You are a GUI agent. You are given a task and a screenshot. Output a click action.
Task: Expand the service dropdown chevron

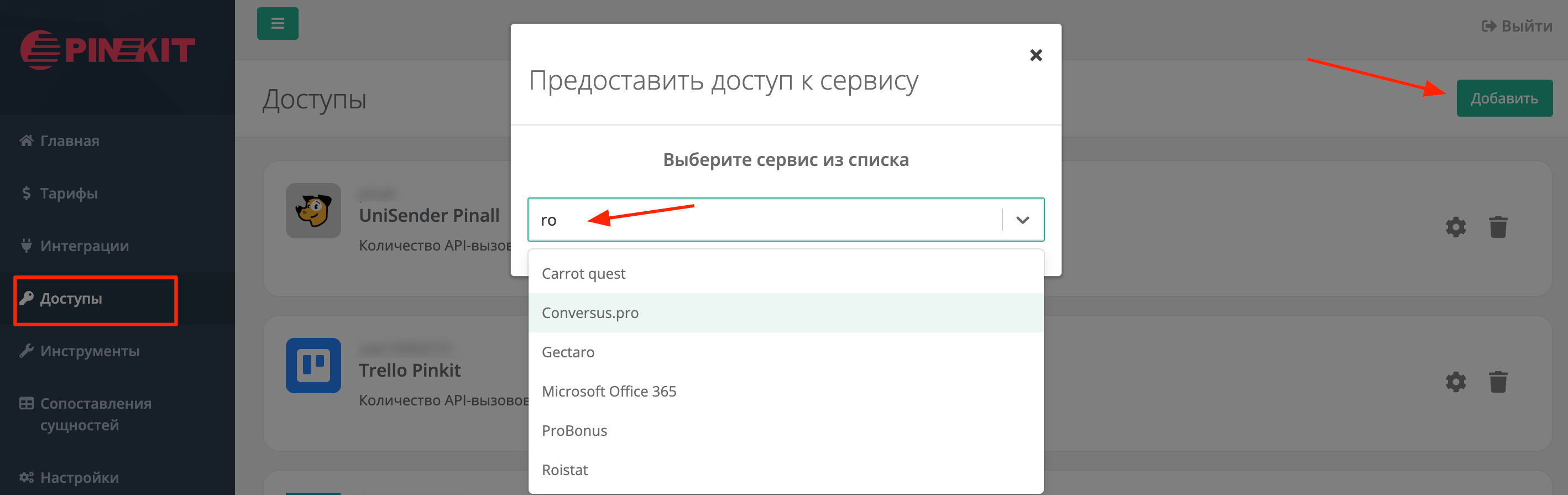[x=1023, y=220]
